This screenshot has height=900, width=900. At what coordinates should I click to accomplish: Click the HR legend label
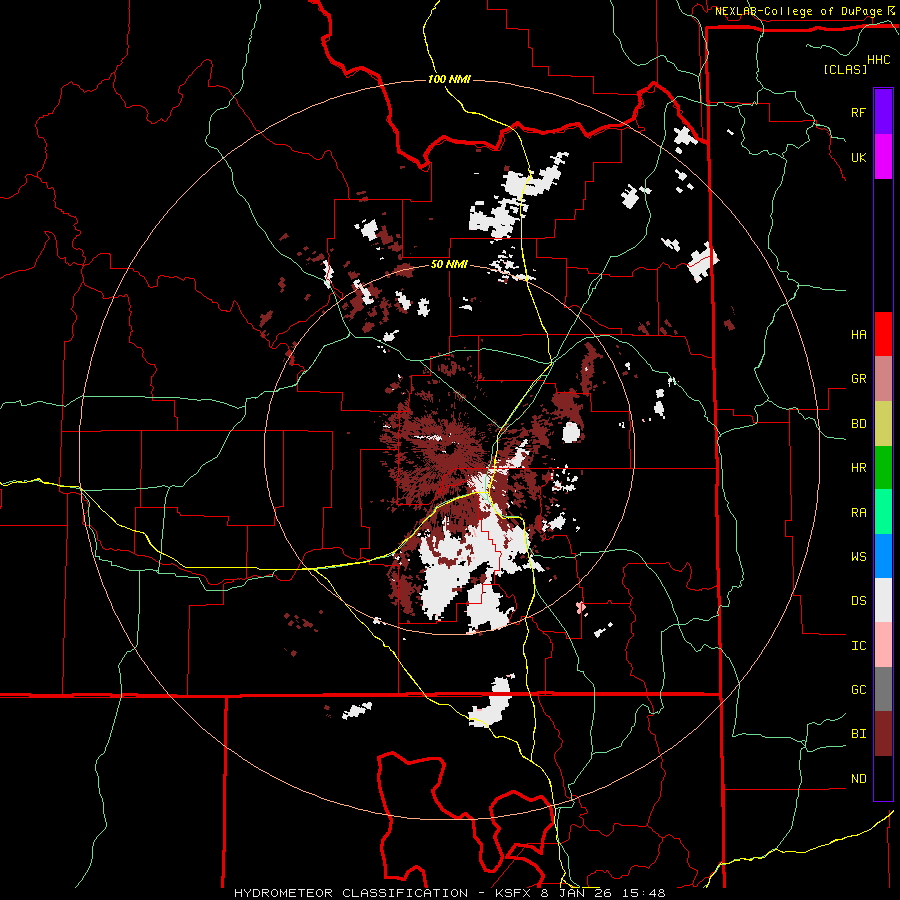tap(858, 468)
